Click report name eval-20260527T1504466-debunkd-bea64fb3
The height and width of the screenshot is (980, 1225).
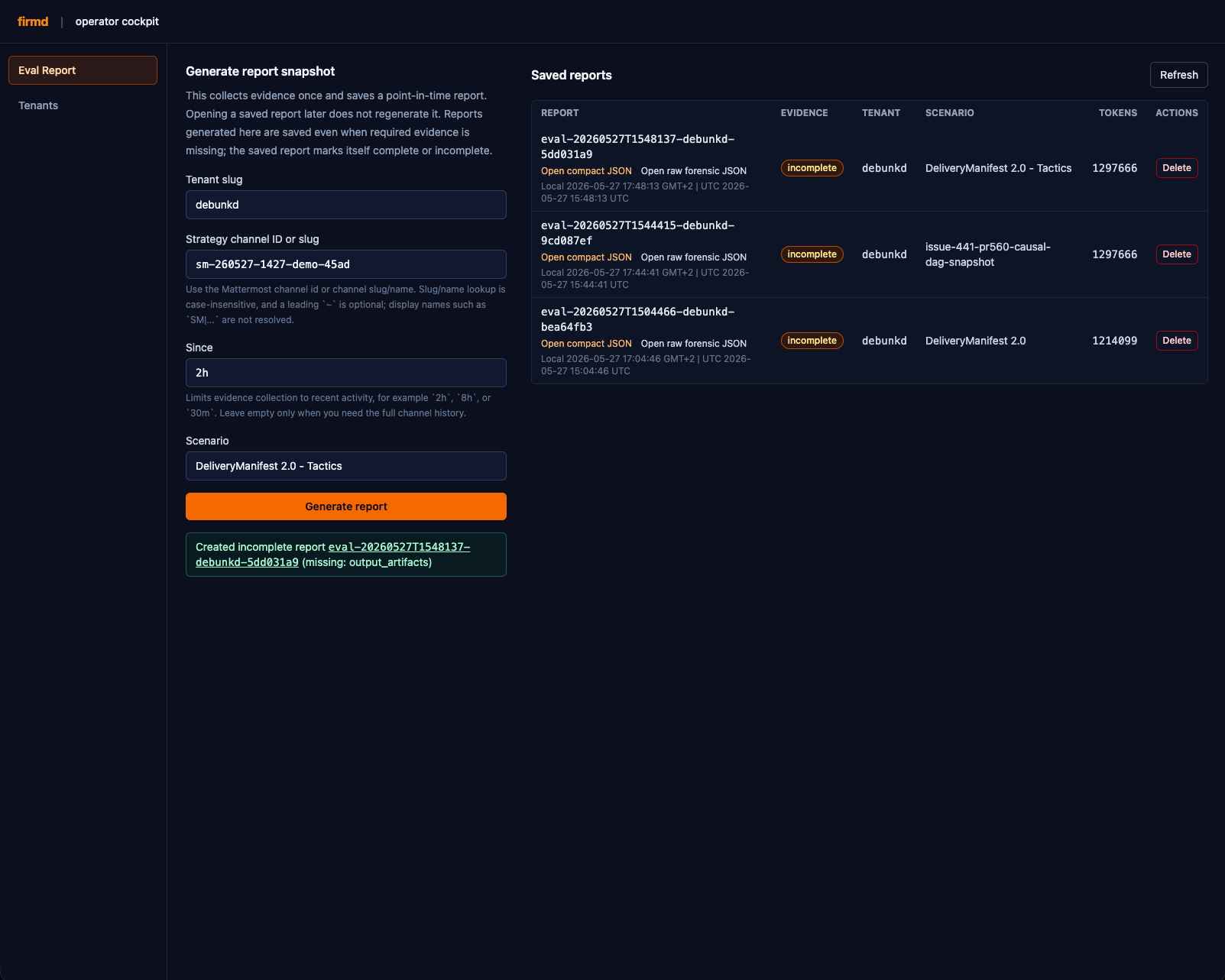pyautogui.click(x=637, y=319)
